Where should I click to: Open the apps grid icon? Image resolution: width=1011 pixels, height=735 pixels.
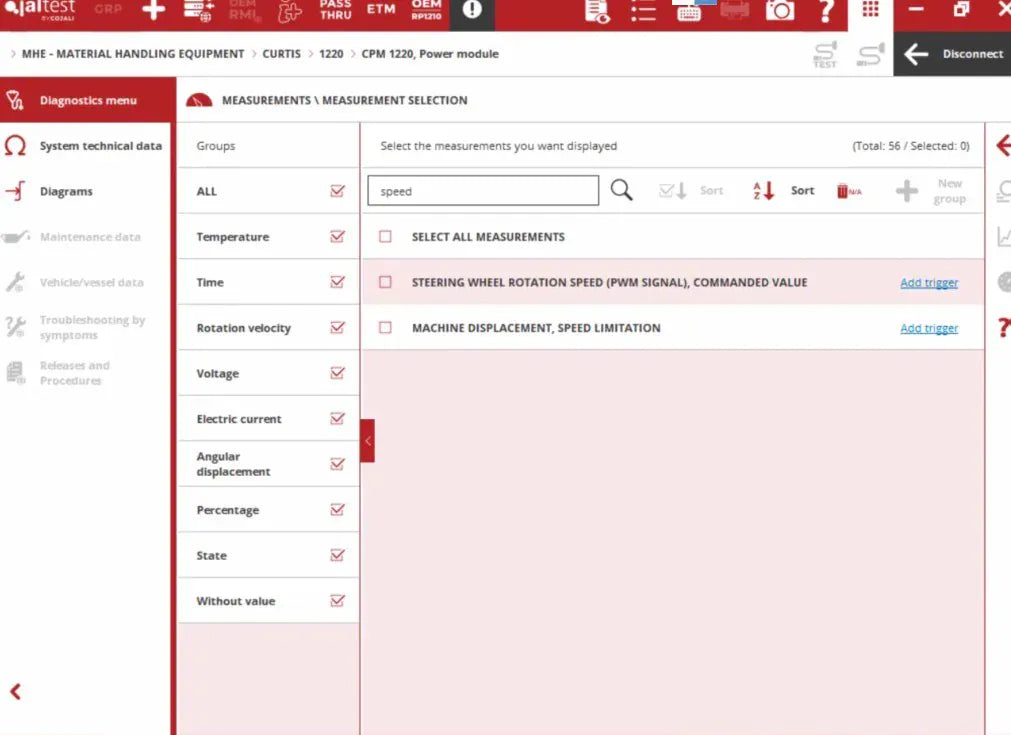coord(870,9)
